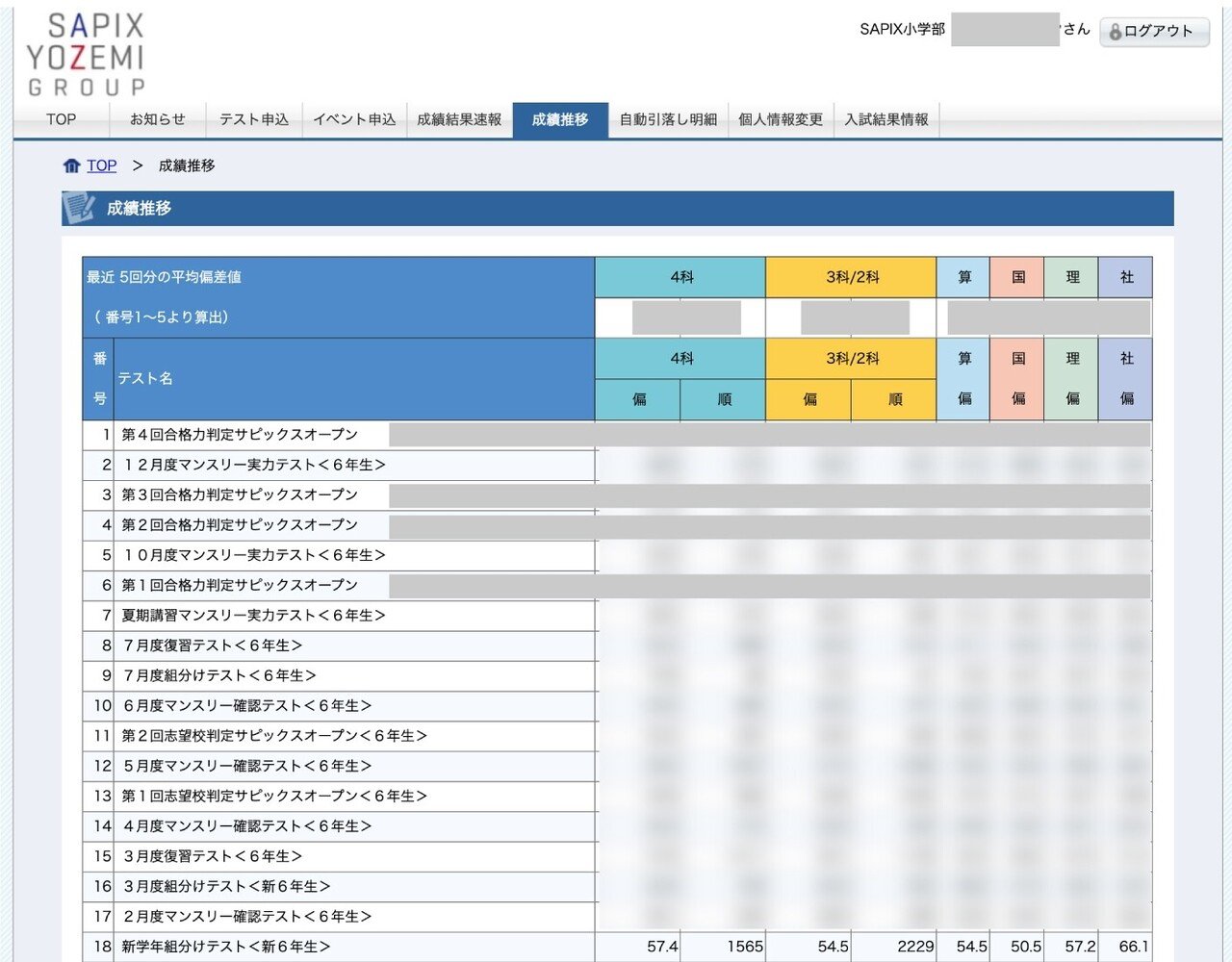
Task: Follow the TOP breadcrumb link
Action: pos(101,165)
